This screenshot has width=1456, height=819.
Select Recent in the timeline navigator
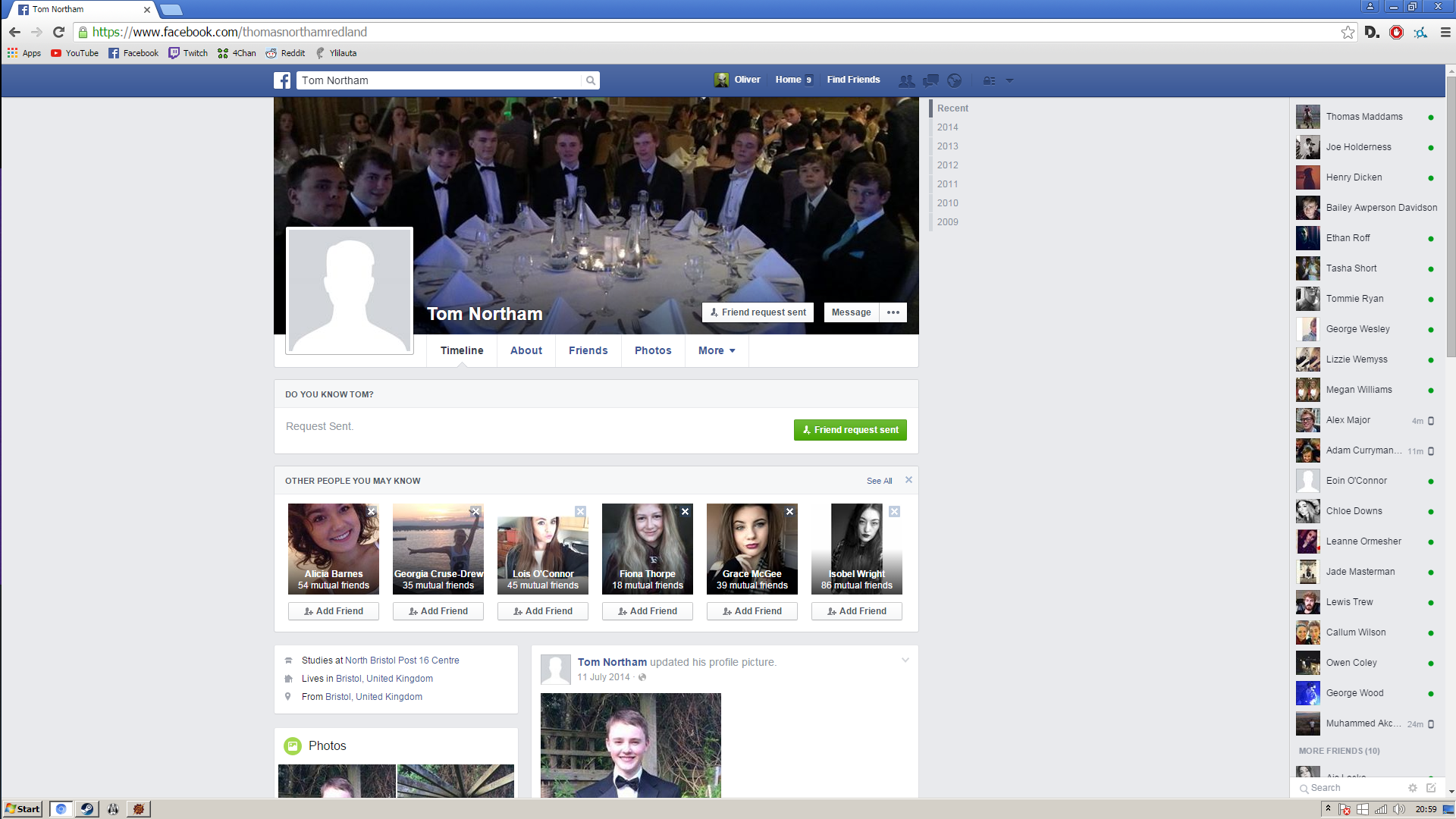point(952,108)
